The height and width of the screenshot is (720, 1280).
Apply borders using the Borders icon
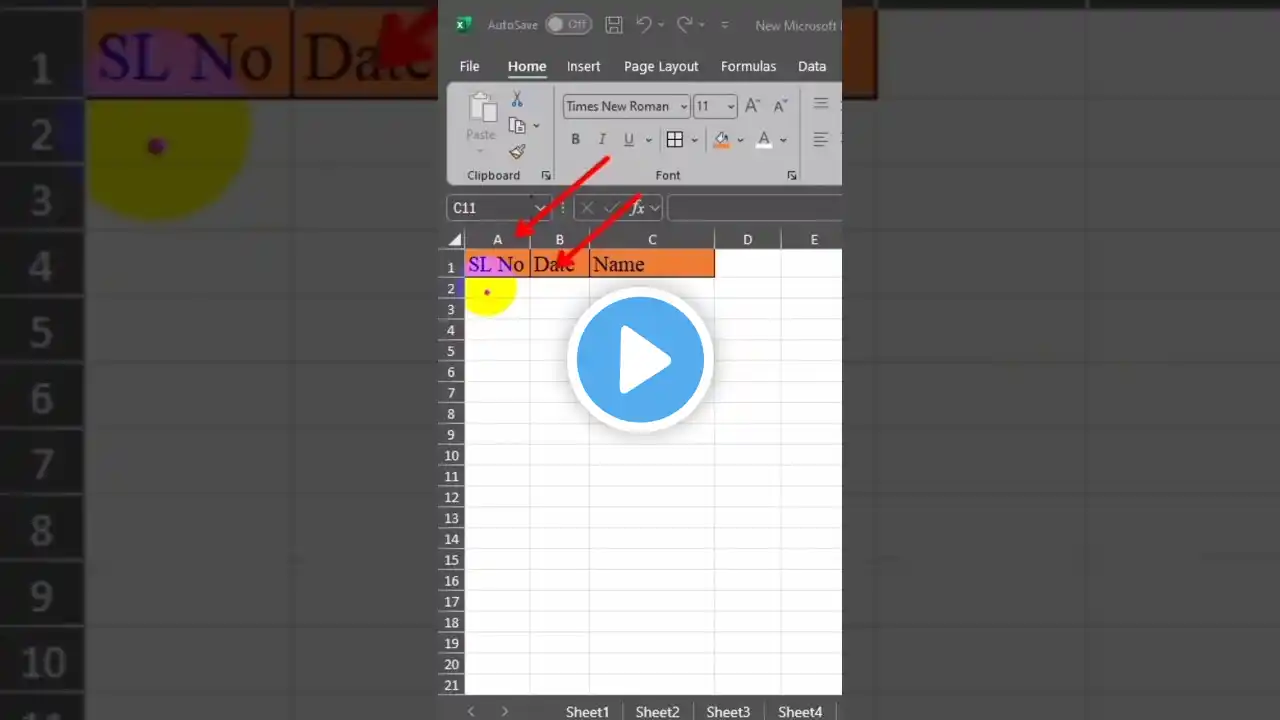tap(675, 140)
